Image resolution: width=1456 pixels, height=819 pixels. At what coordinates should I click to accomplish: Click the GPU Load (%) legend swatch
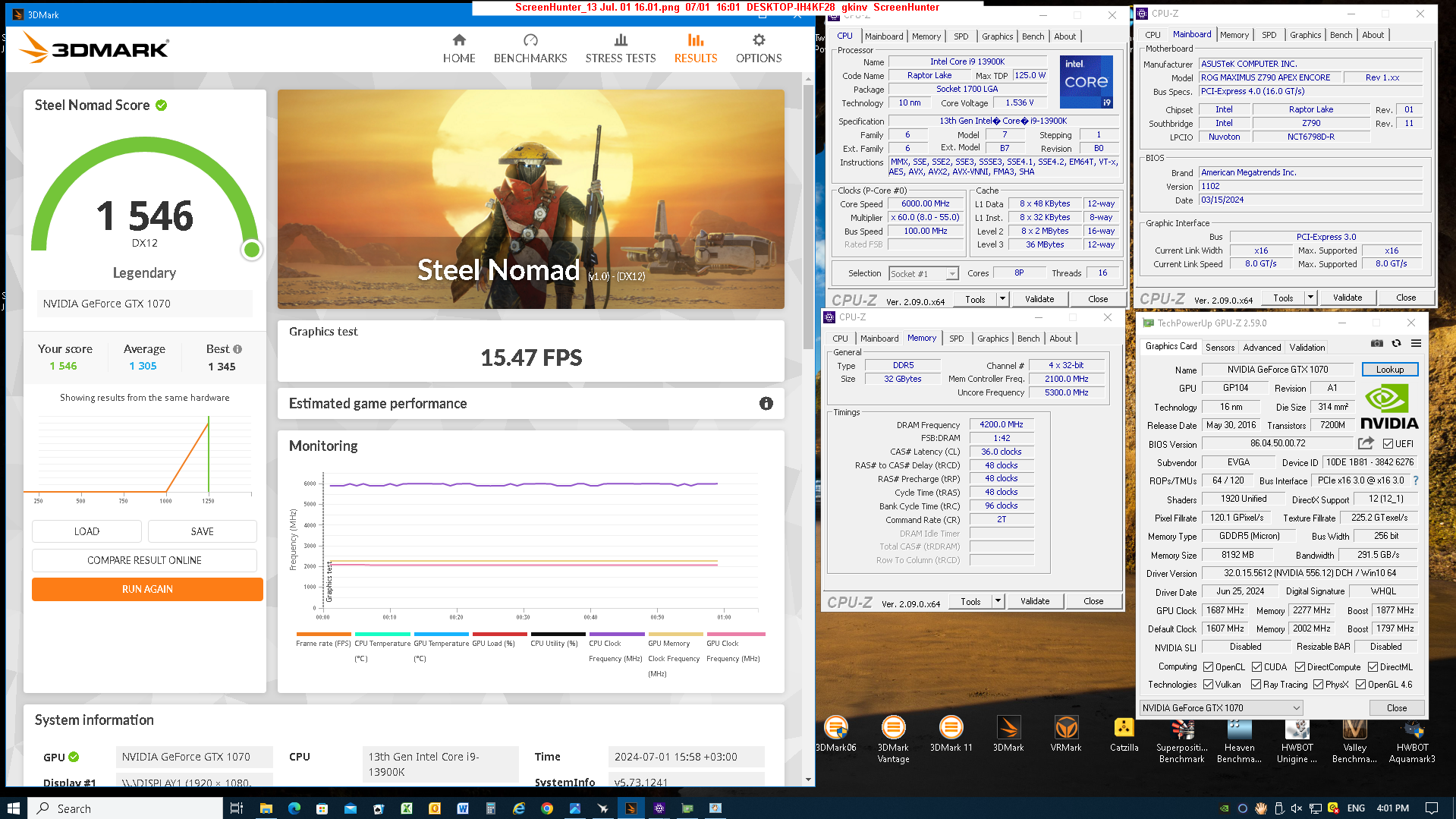499,634
